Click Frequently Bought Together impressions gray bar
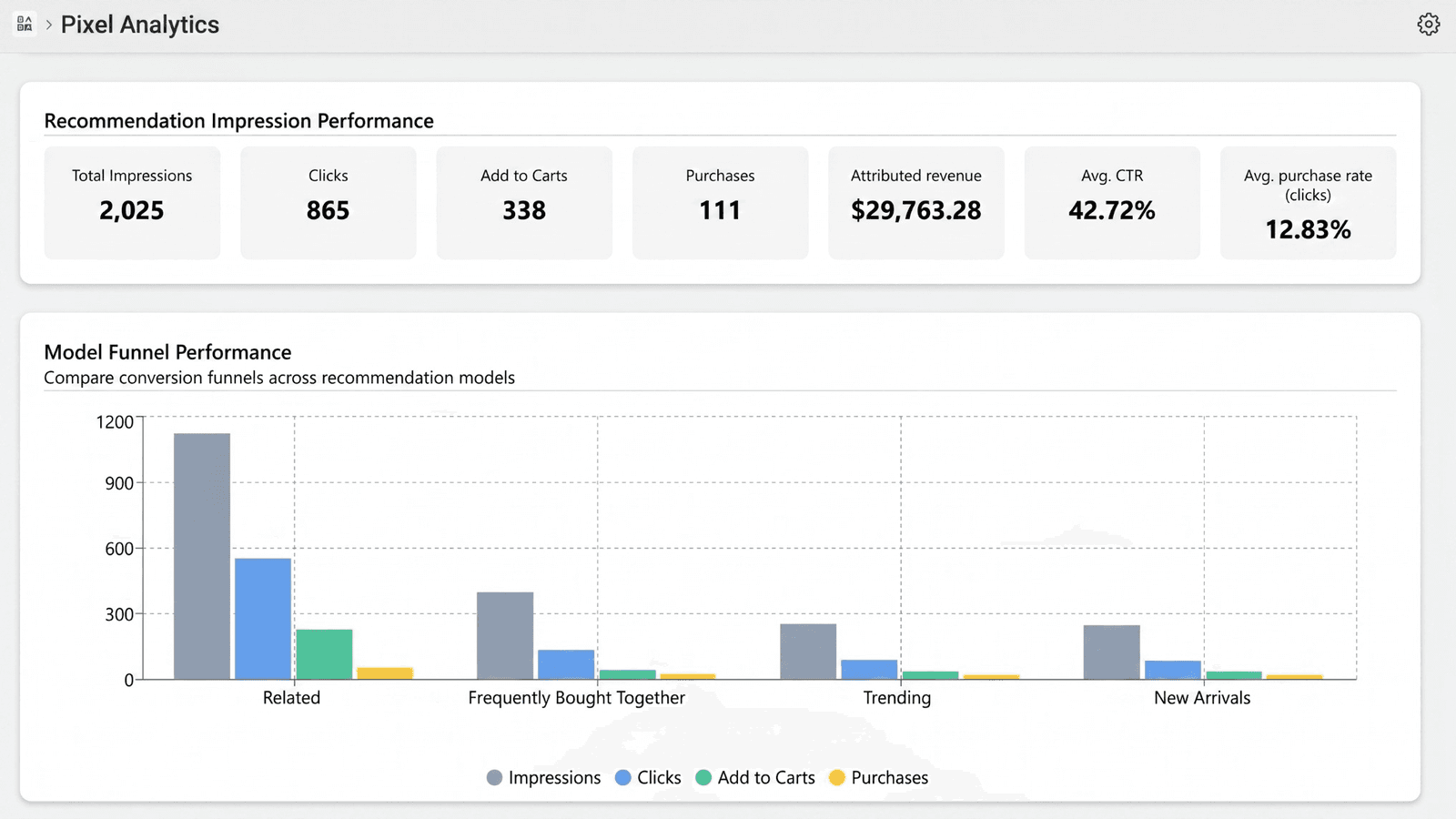This screenshot has height=819, width=1456. [505, 635]
